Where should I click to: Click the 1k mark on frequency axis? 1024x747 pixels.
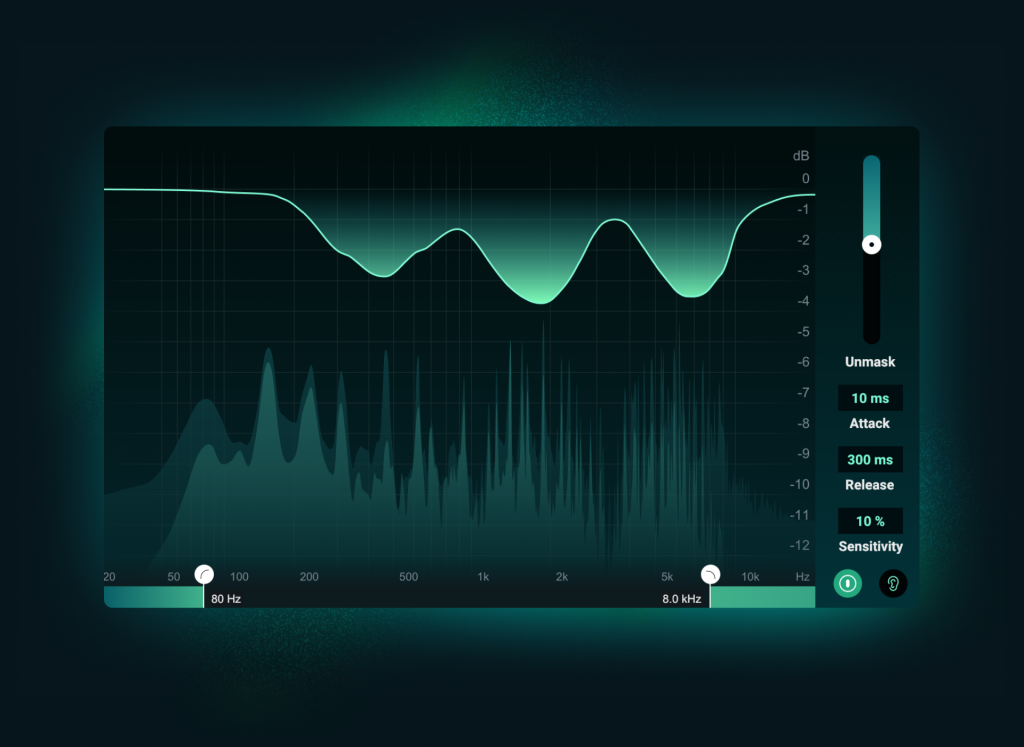[x=483, y=577]
